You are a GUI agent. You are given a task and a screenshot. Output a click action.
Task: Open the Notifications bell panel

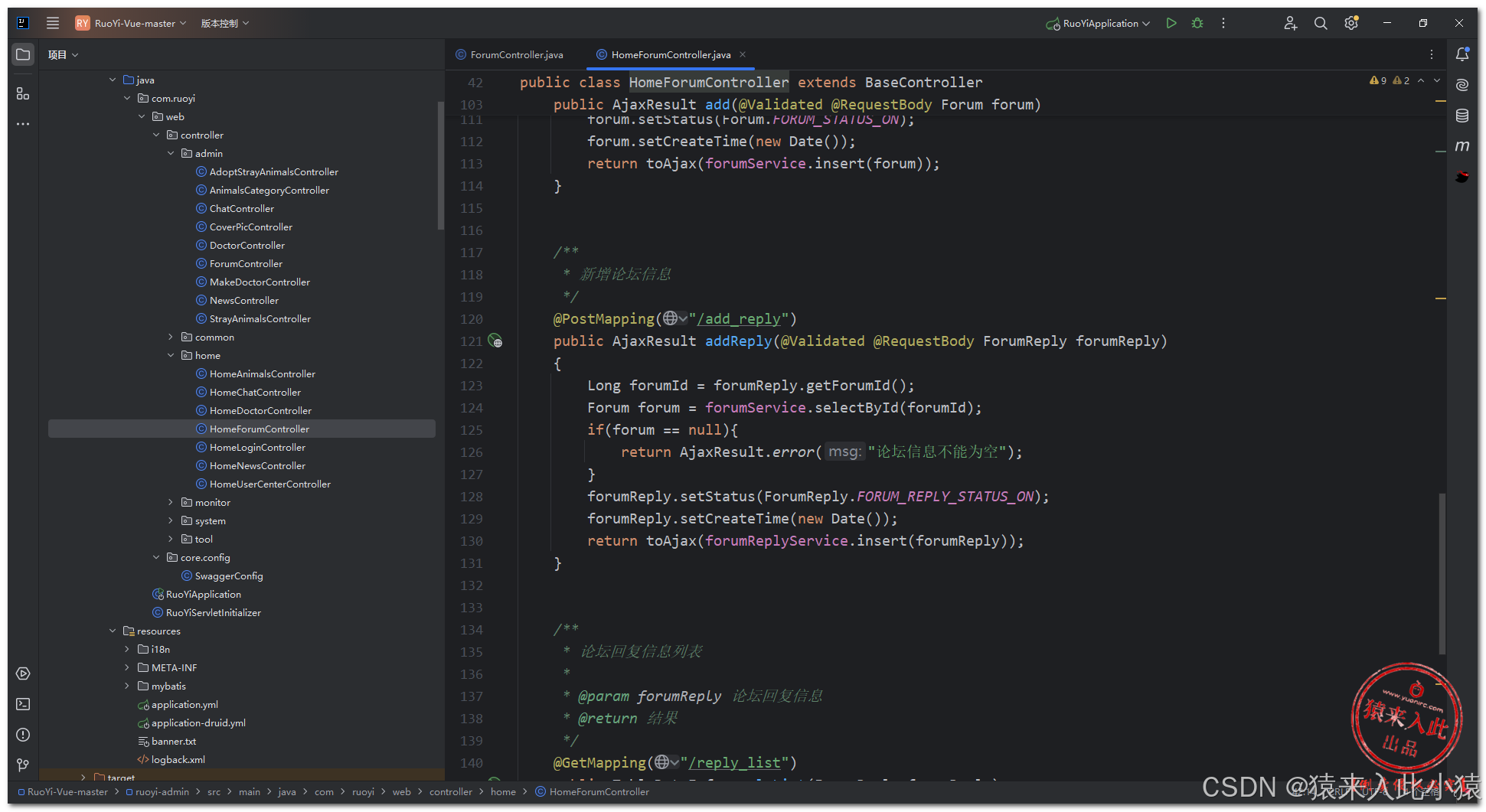(x=1462, y=54)
